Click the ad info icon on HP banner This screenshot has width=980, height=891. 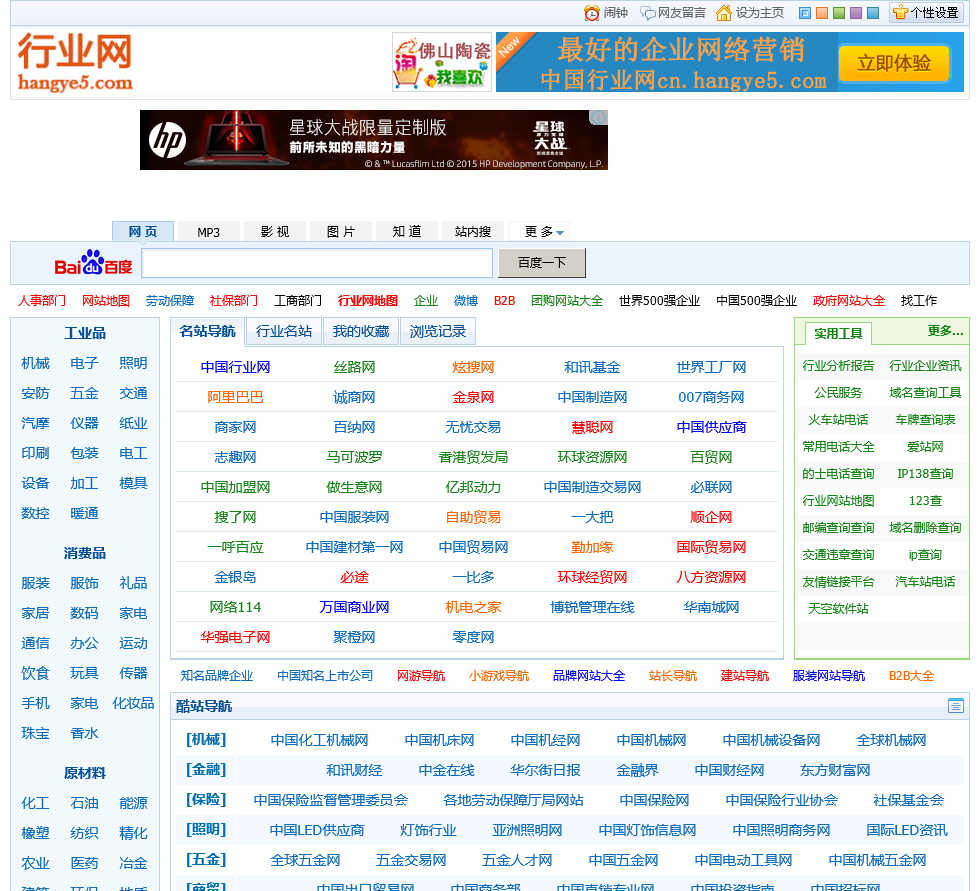(x=598, y=117)
